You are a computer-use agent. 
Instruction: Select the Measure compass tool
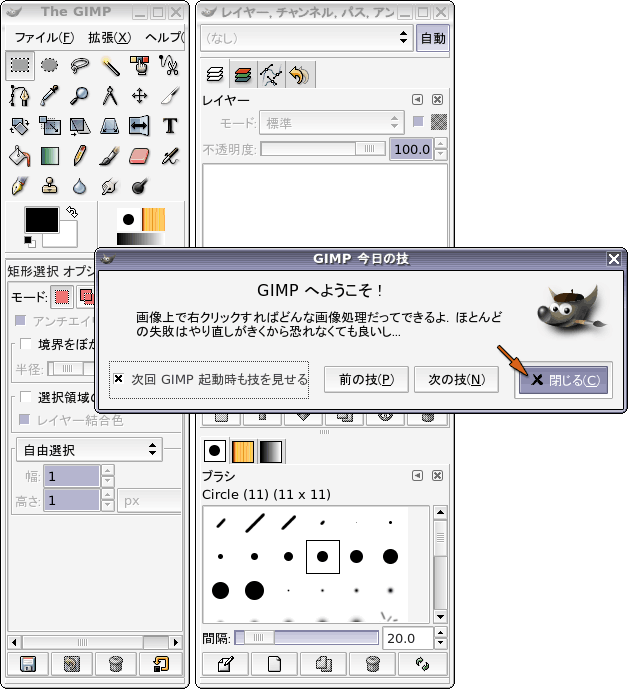pos(110,96)
